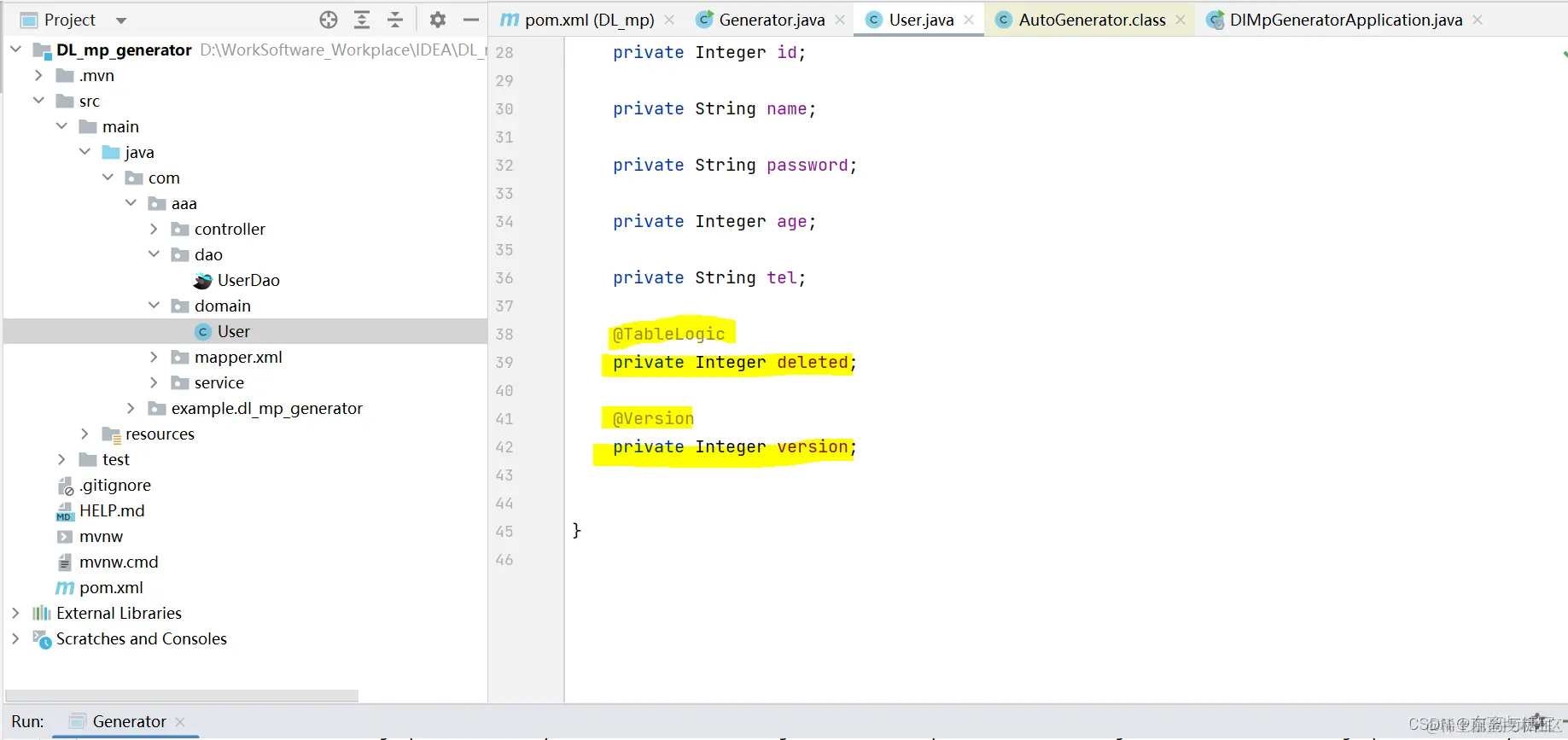Click the HELP.md markdown file icon

tap(65, 510)
